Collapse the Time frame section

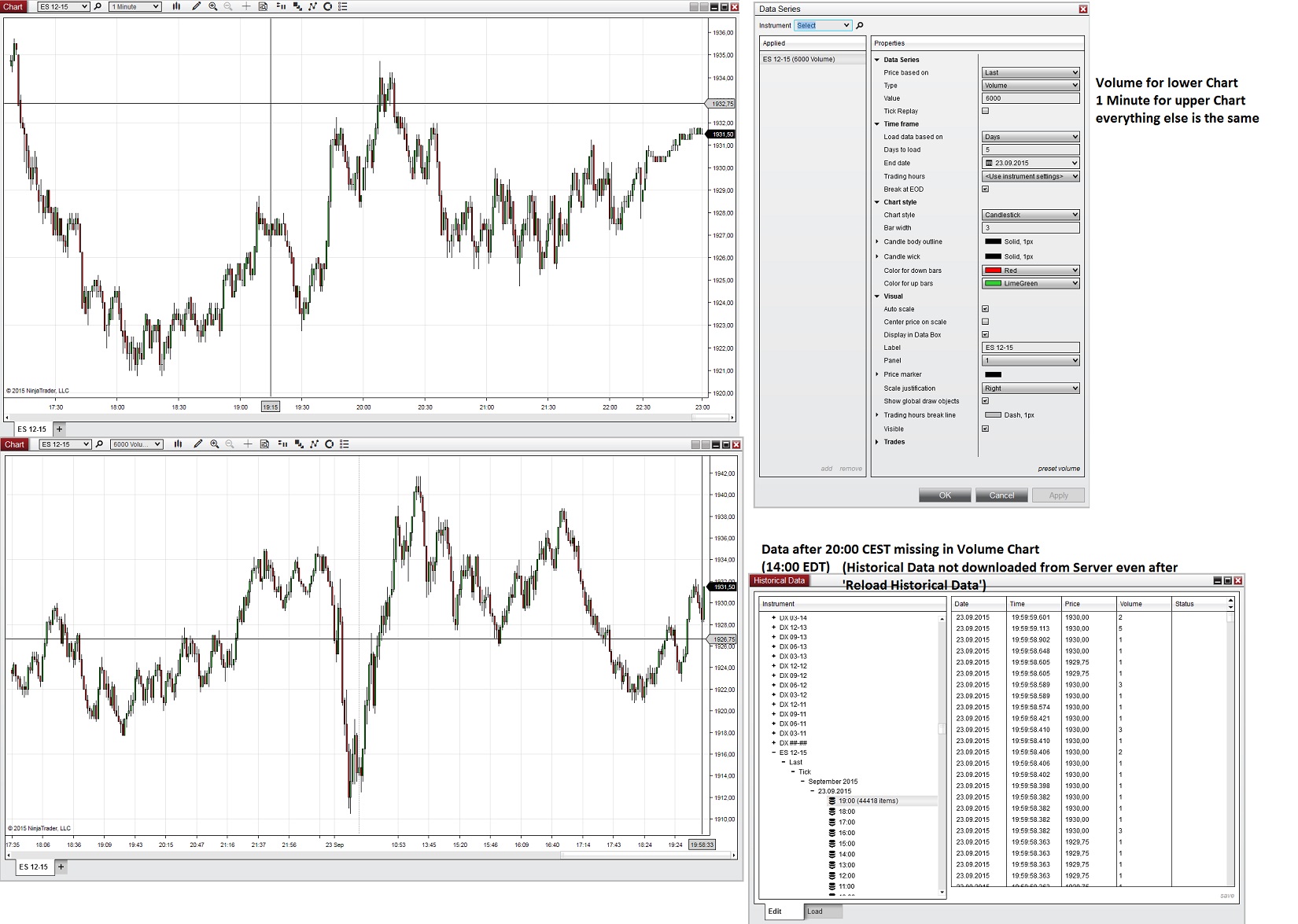[877, 124]
